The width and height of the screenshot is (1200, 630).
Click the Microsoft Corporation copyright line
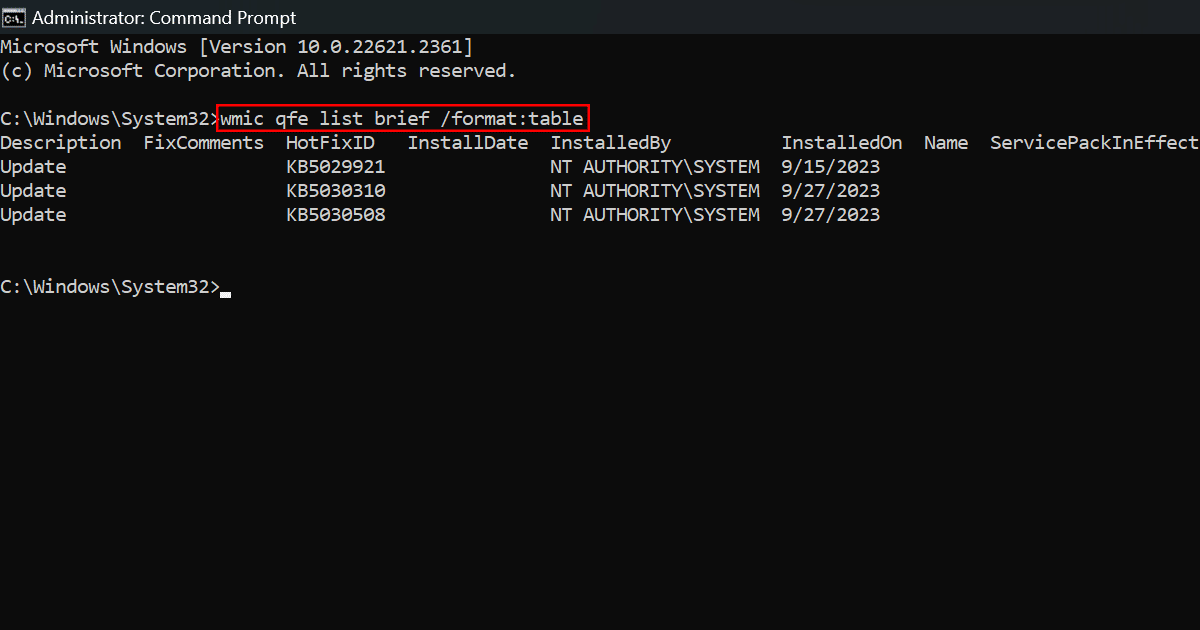[x=258, y=71]
